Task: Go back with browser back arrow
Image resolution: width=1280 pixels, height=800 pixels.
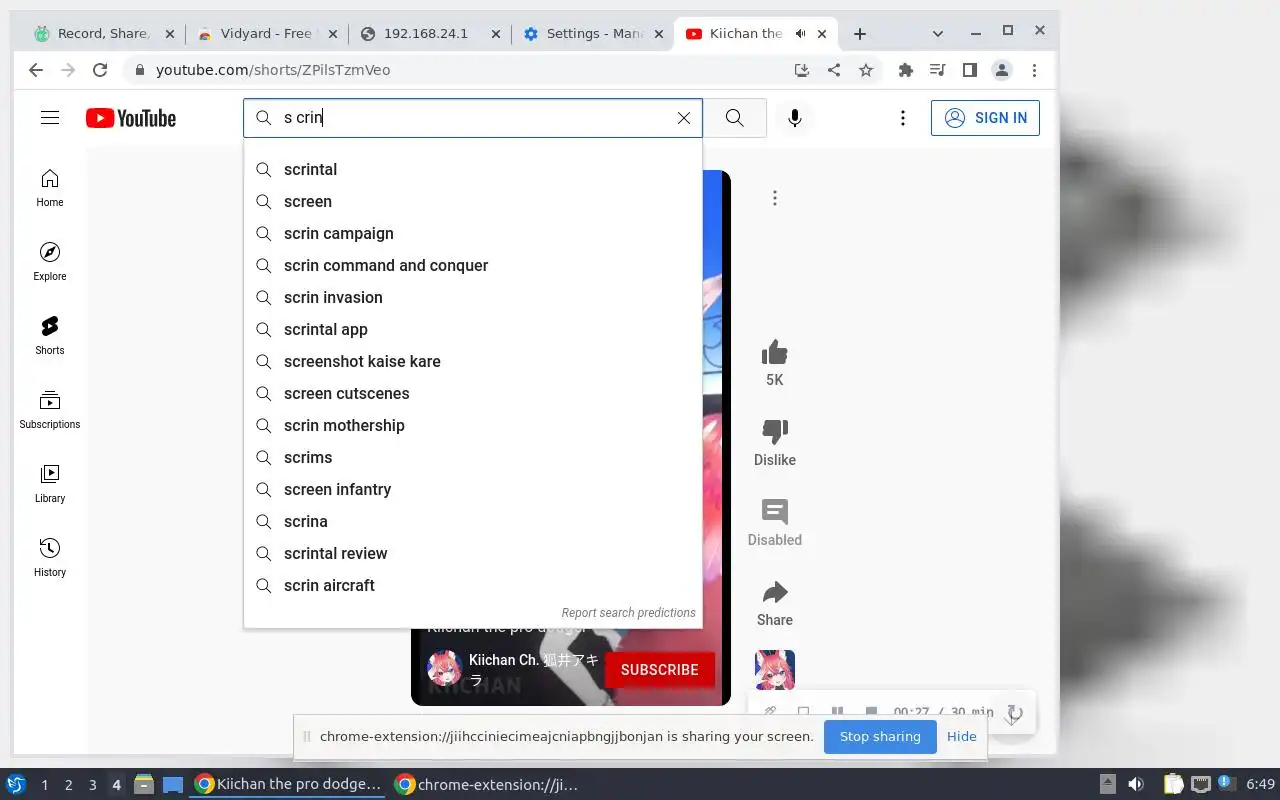Action: (36, 70)
